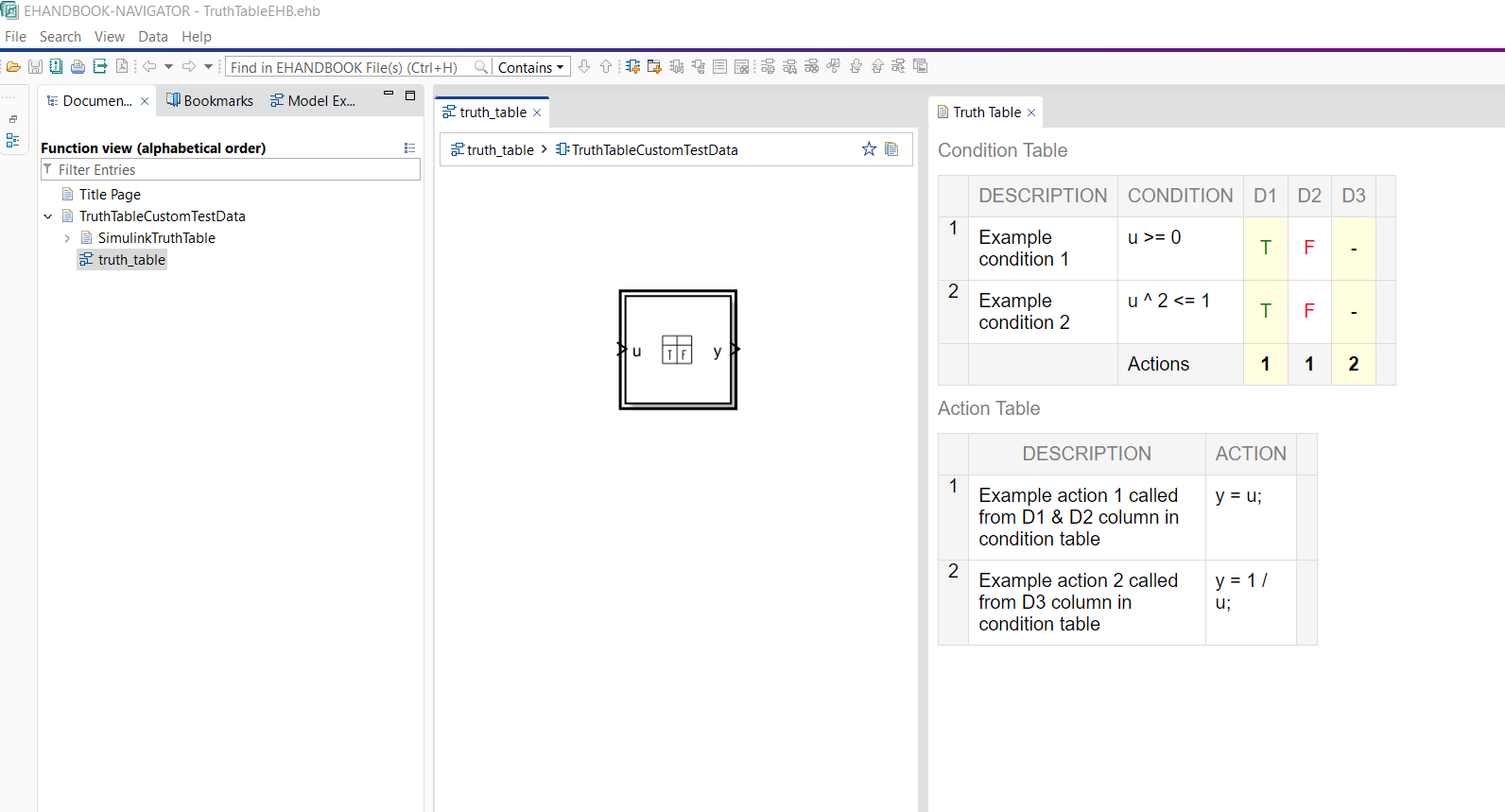Screen dimensions: 1505x812
Task: Click the PDF export icon
Action: coord(122,67)
